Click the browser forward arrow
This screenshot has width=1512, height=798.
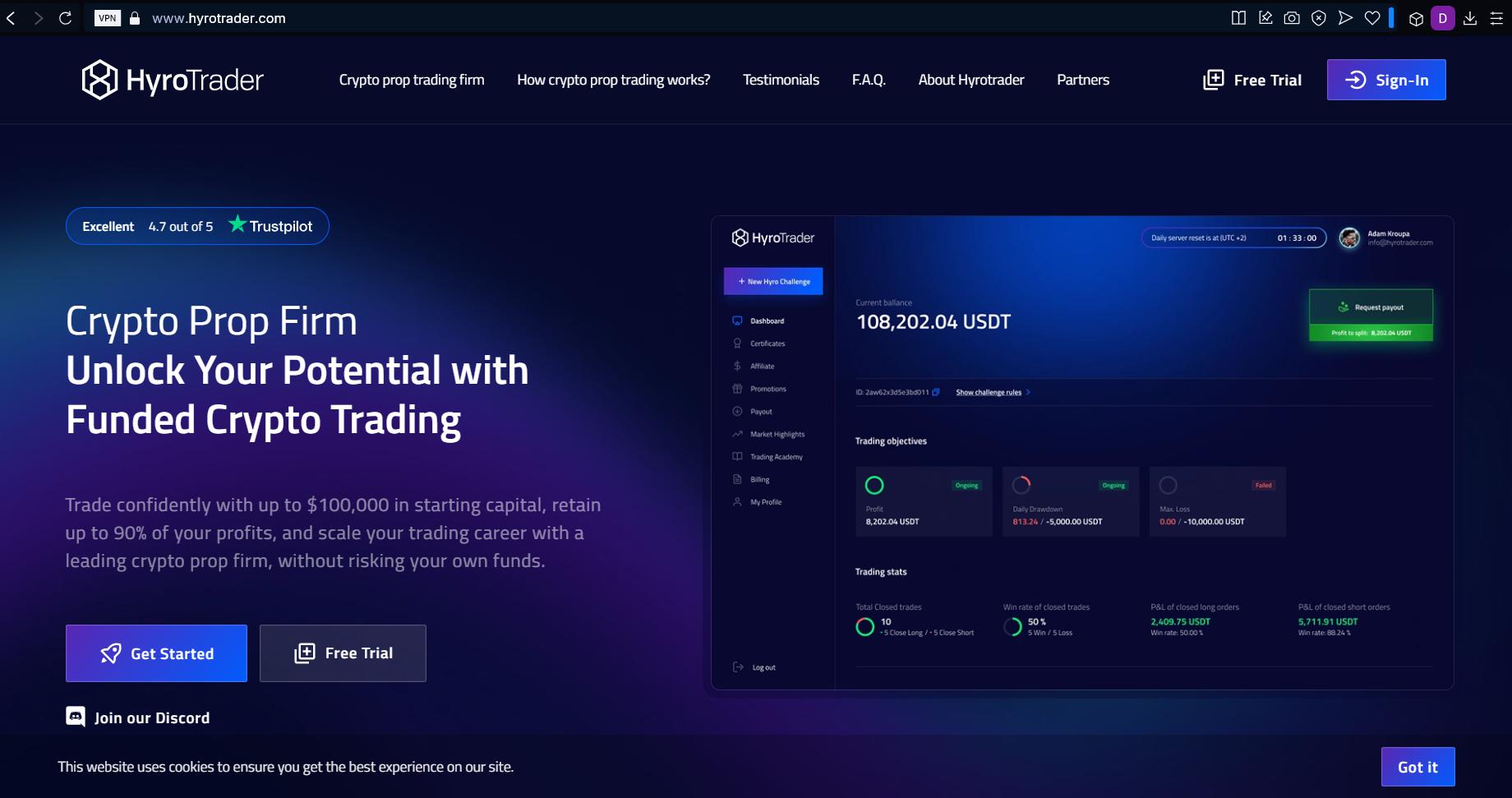click(x=38, y=18)
